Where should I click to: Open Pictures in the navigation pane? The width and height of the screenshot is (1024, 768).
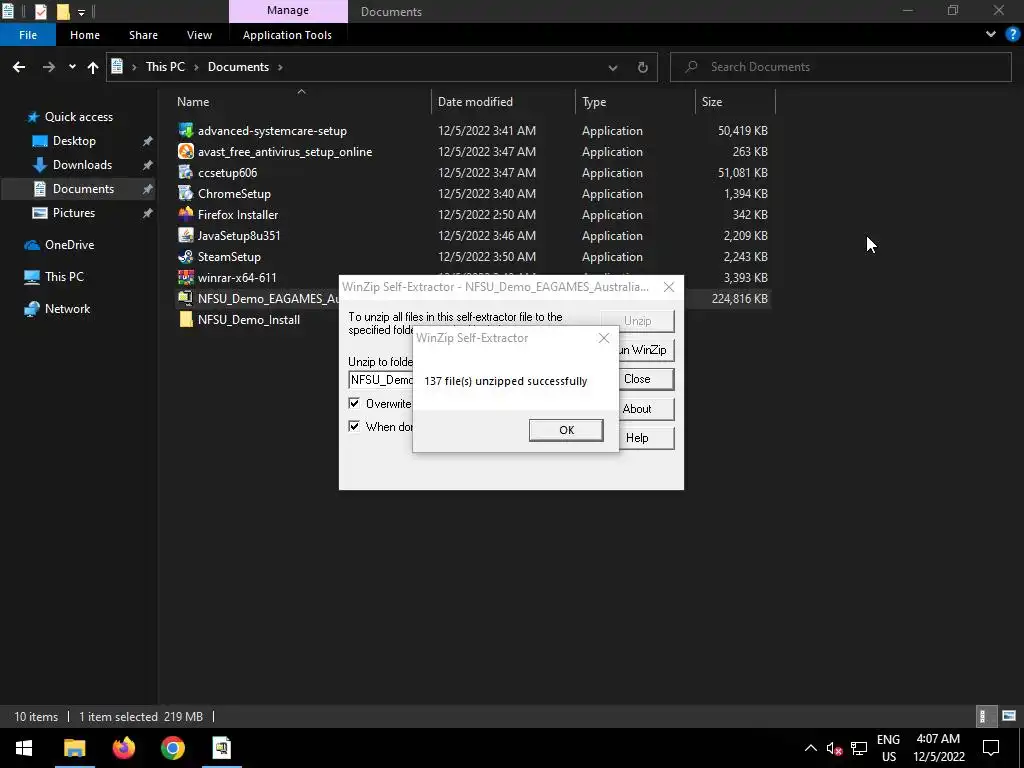click(x=74, y=213)
